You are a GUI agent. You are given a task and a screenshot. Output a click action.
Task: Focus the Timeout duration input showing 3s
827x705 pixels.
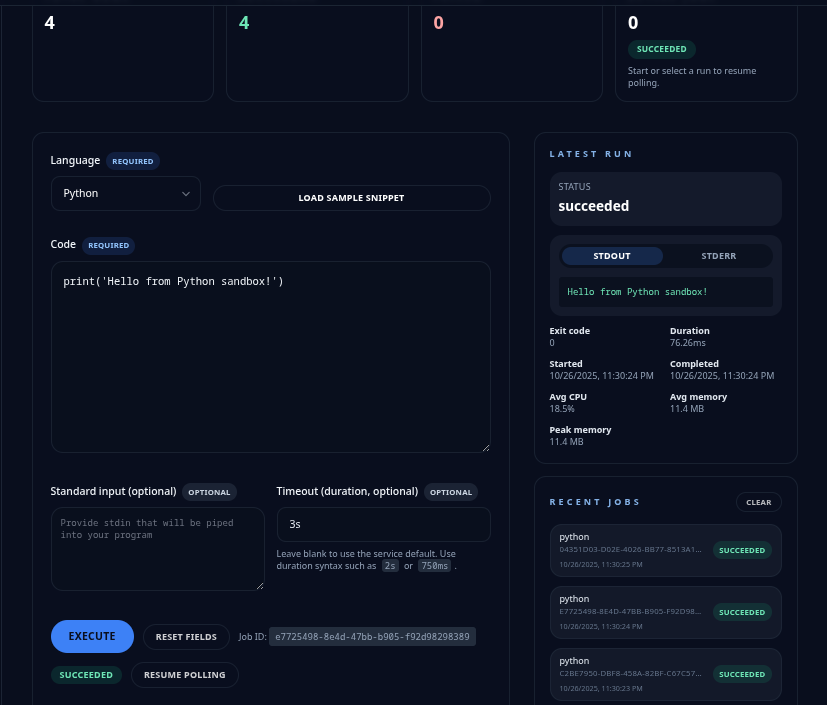(x=382, y=524)
